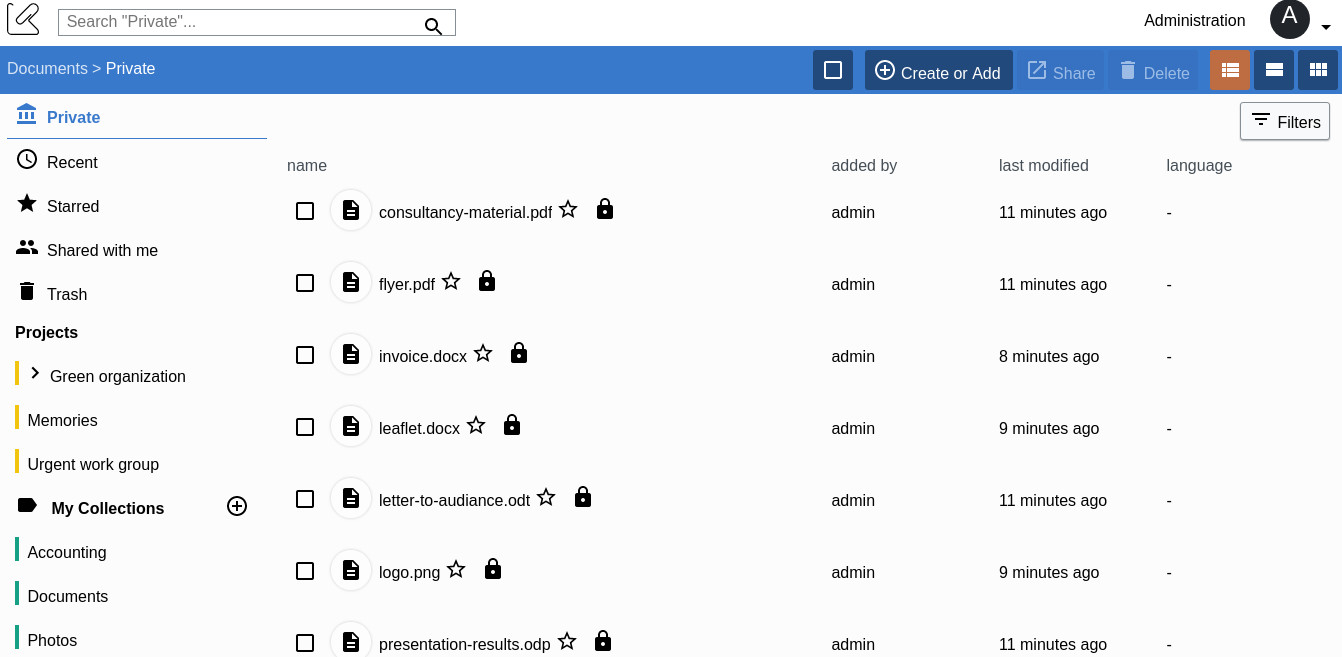Click lock icon next to flyer.pdf
The height and width of the screenshot is (657, 1342).
click(487, 281)
